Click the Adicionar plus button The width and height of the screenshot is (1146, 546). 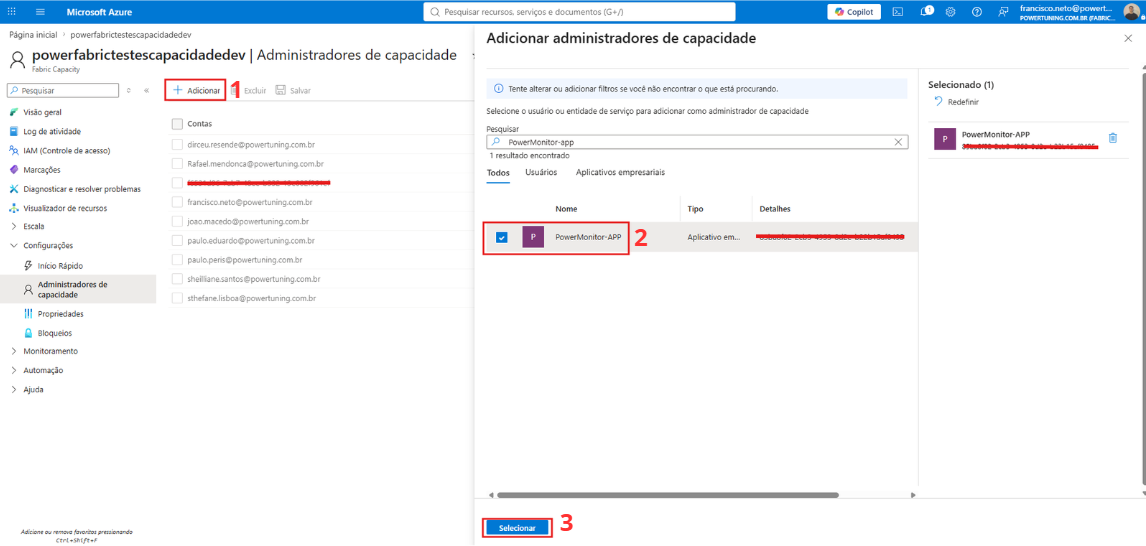click(x=196, y=90)
